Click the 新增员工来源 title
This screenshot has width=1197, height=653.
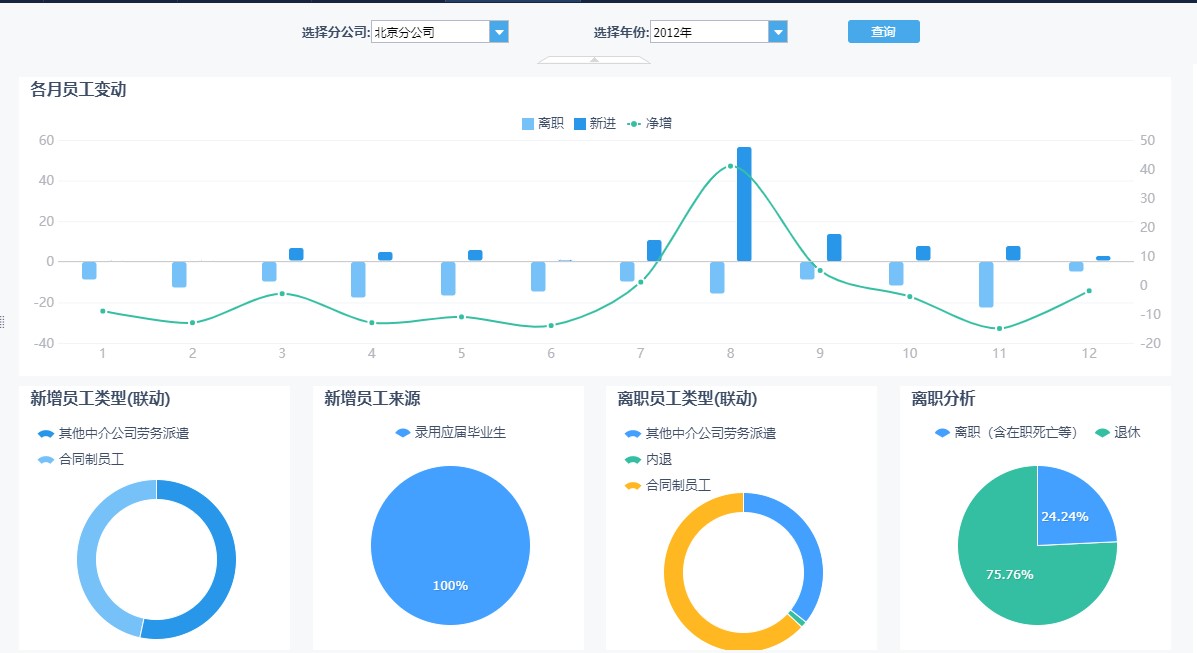[373, 399]
